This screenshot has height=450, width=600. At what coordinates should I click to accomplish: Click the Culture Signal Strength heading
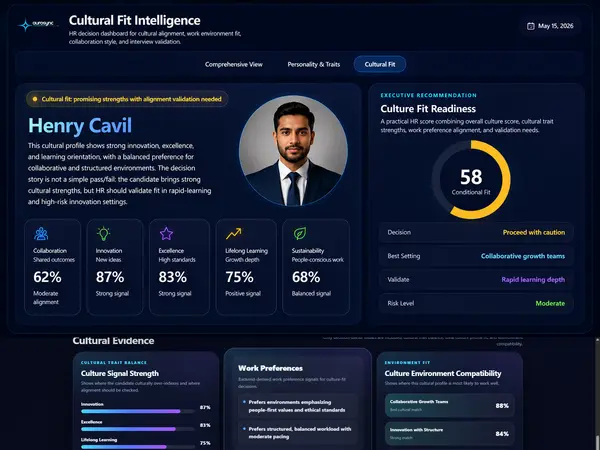pyautogui.click(x=120, y=373)
